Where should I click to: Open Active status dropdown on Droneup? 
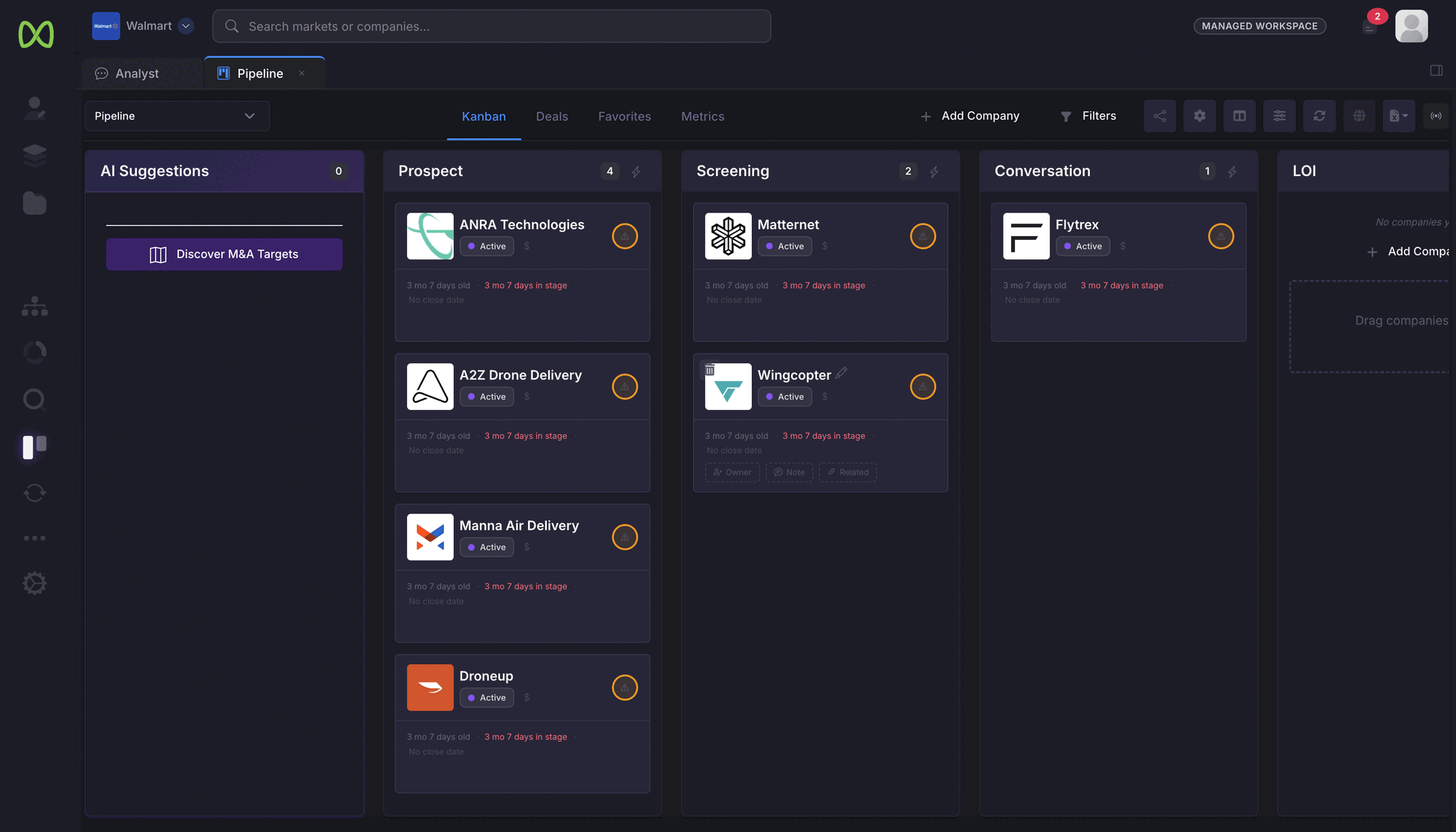(487, 698)
